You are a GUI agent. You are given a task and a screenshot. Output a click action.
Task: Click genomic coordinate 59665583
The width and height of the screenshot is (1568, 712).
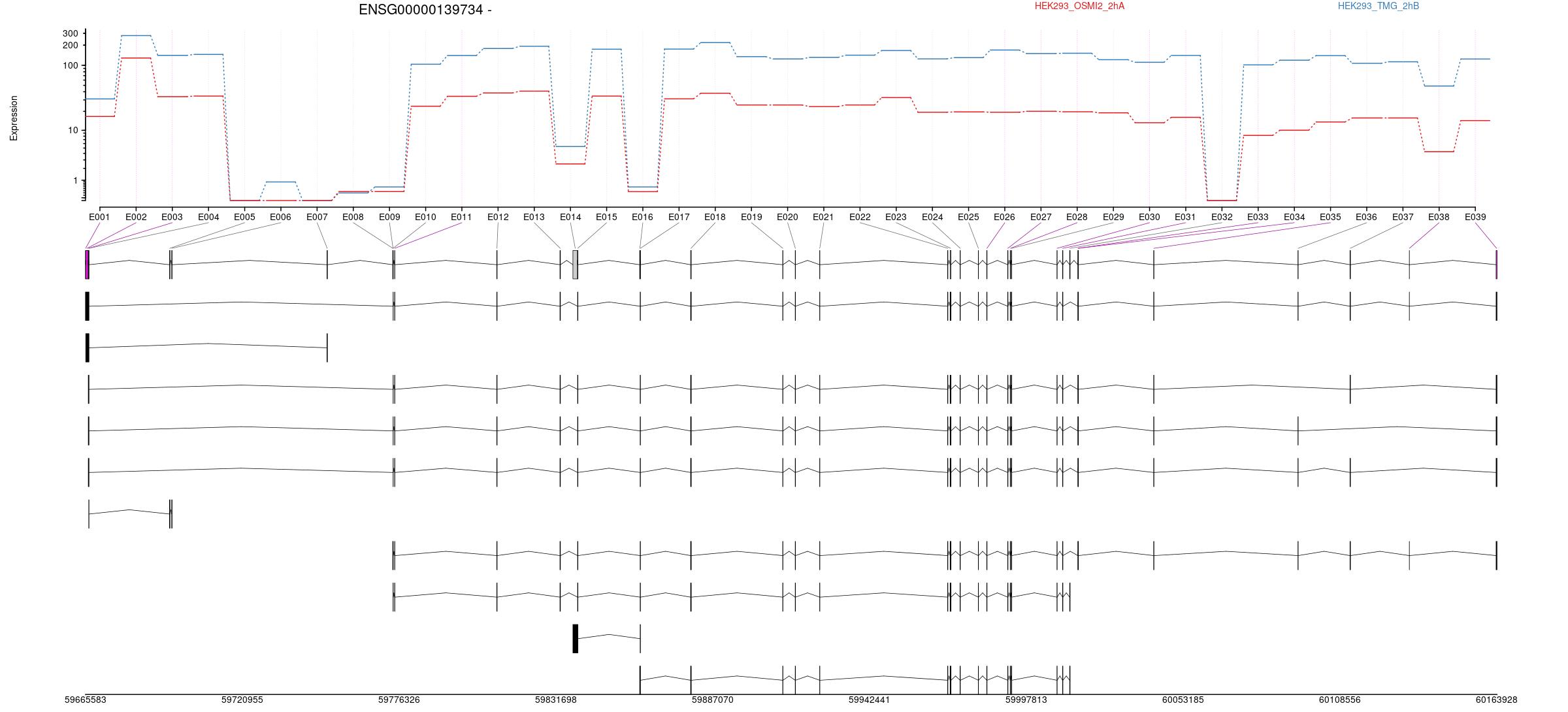pyautogui.click(x=85, y=700)
